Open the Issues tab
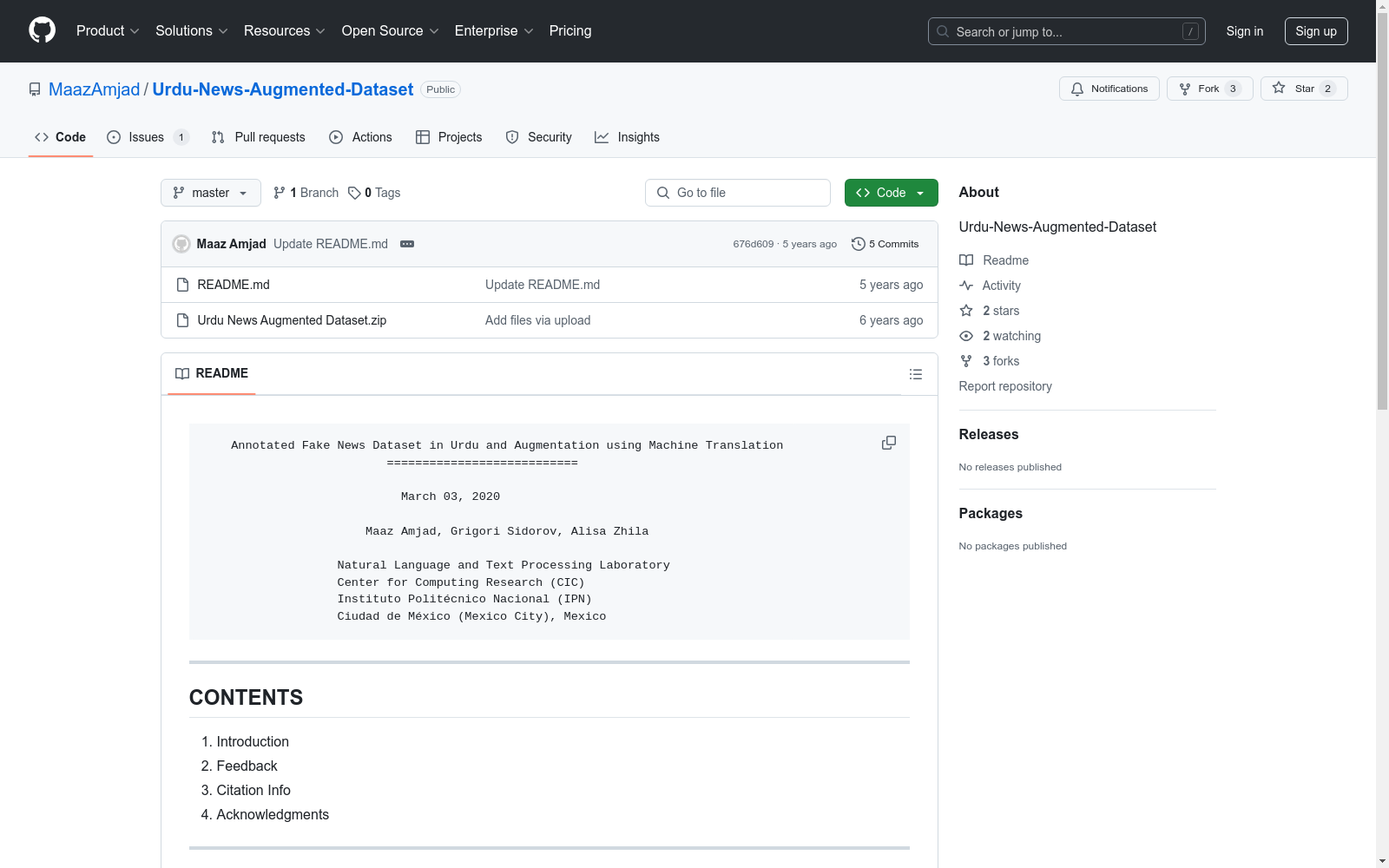The image size is (1389, 868). click(x=148, y=137)
